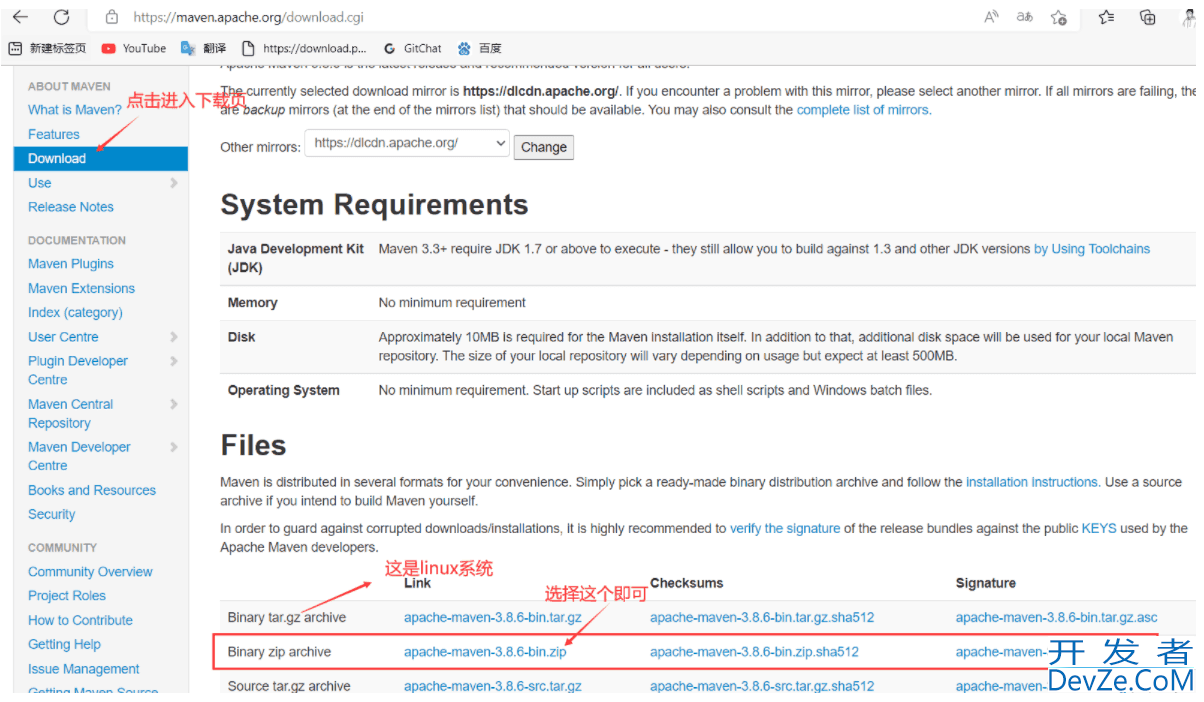Open Index (category) link
Screen dimensions: 1204x702
coord(75,312)
